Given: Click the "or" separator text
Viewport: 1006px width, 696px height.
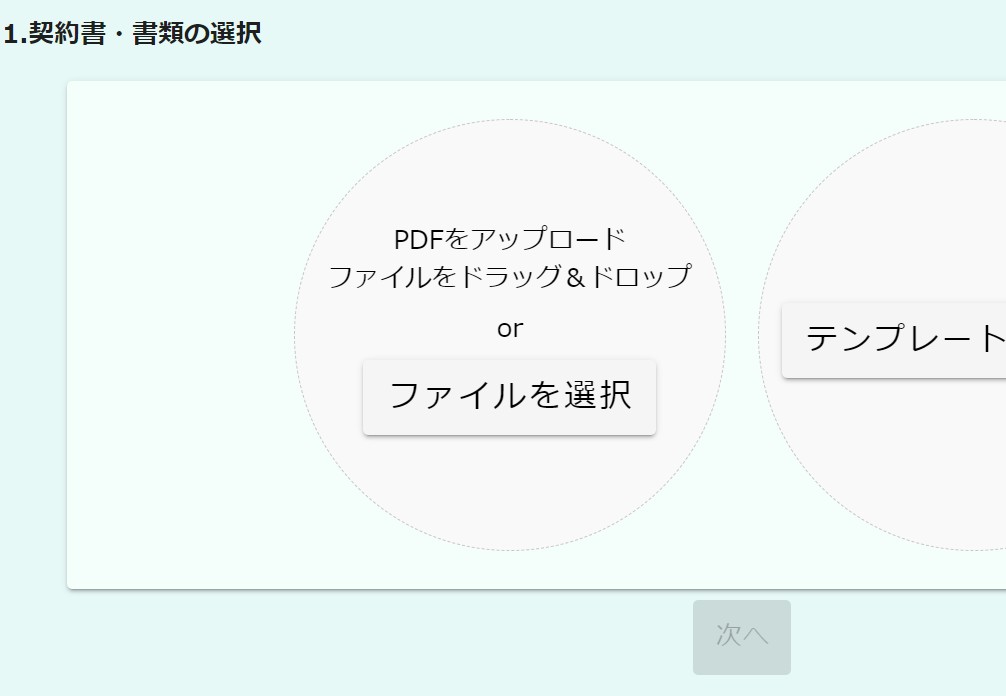Looking at the screenshot, I should 509,329.
